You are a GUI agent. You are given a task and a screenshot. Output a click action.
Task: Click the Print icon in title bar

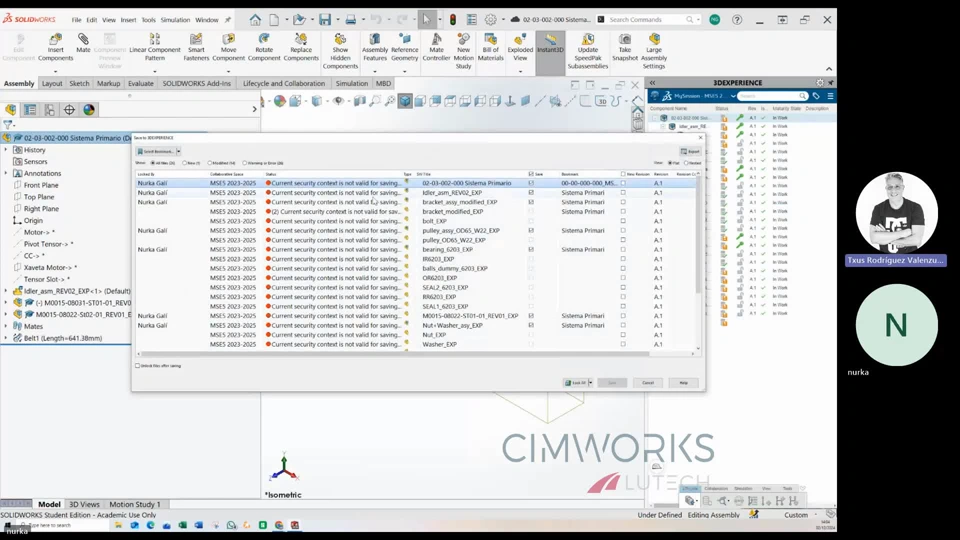pyautogui.click(x=350, y=20)
